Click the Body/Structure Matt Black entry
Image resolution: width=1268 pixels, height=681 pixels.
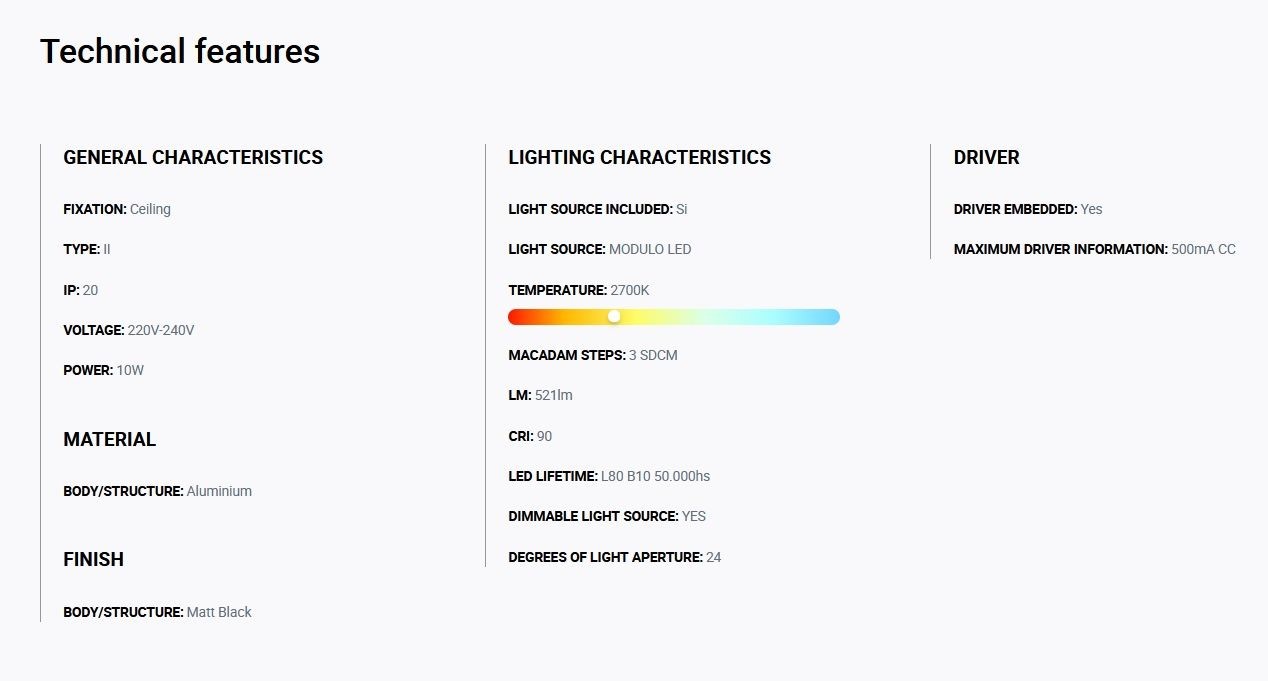[158, 612]
